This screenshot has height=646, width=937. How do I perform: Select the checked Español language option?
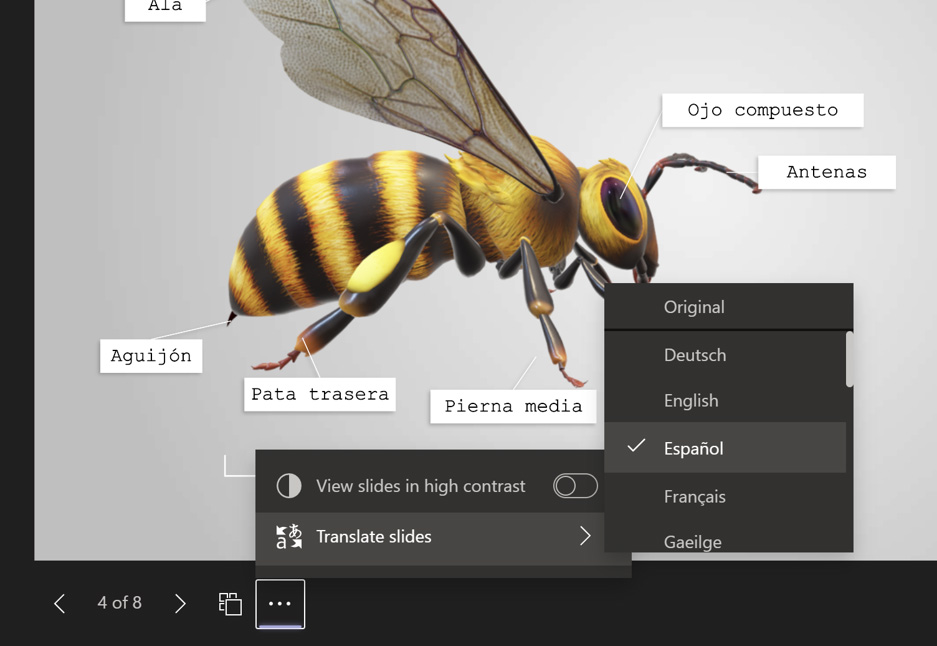(693, 448)
